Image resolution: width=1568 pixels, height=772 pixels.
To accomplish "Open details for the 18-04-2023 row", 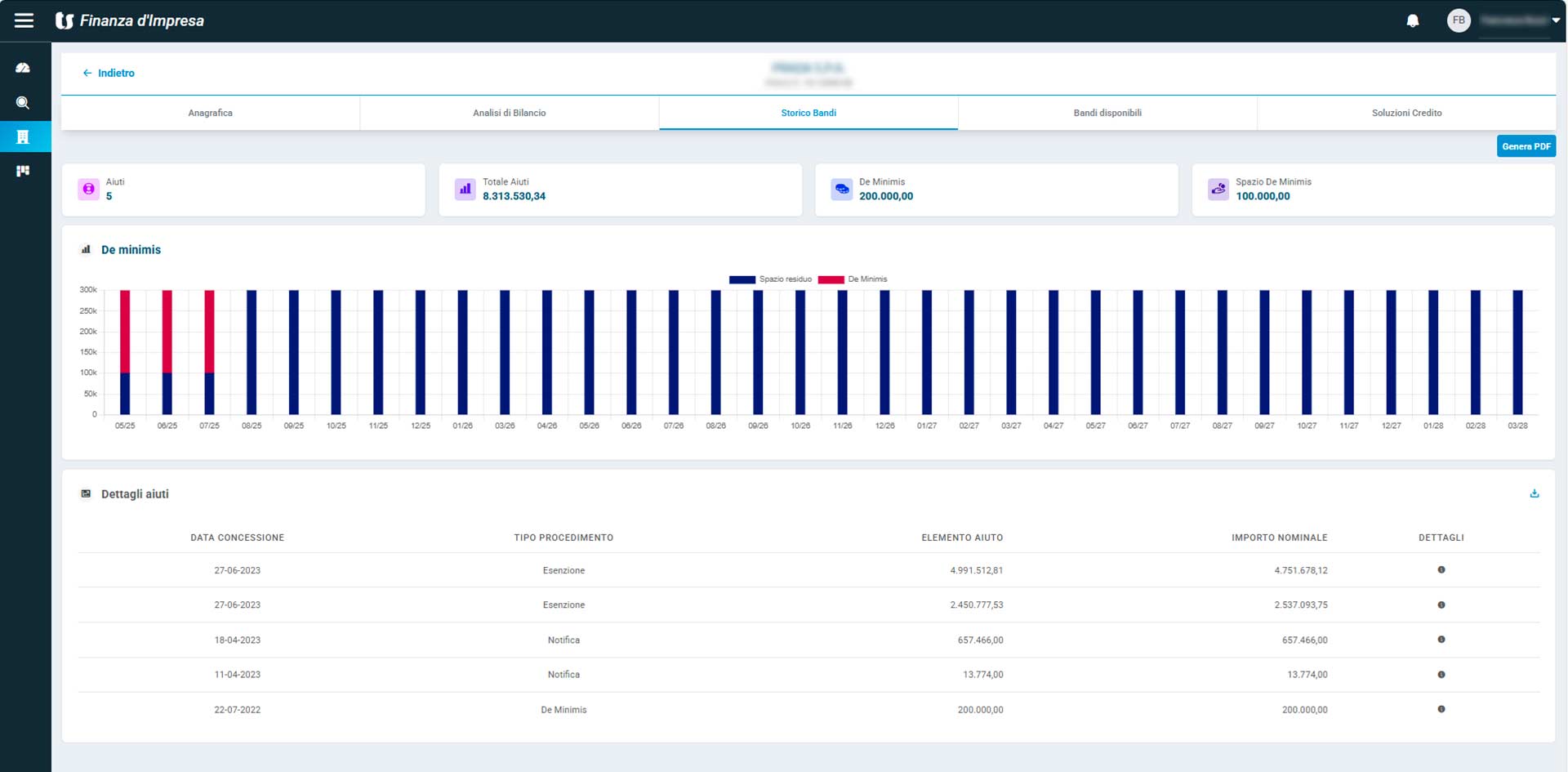I will click(x=1441, y=640).
